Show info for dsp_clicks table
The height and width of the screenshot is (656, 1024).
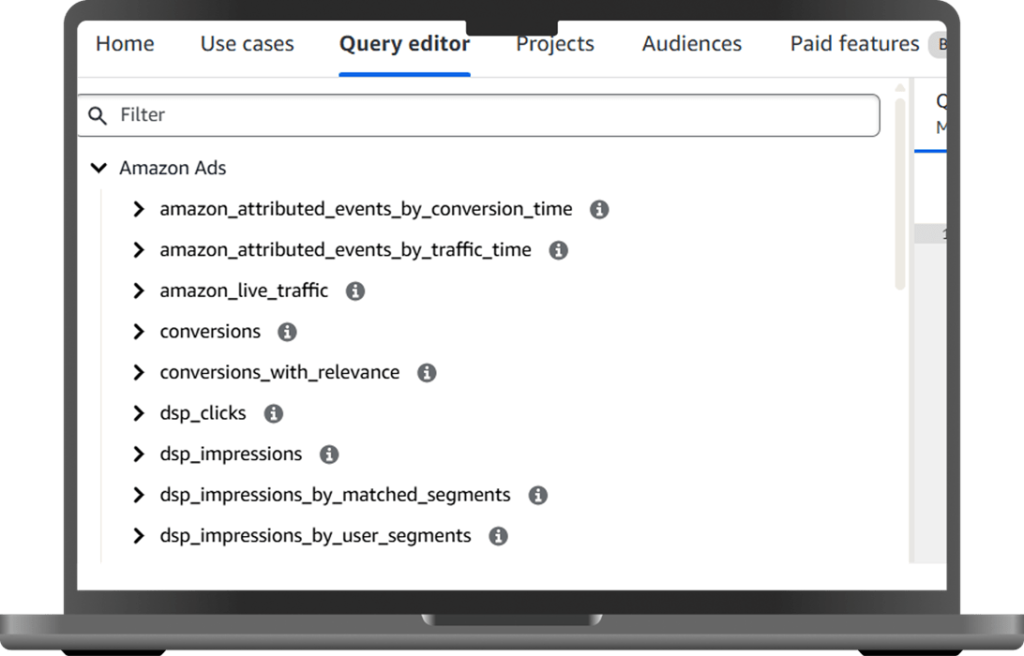pos(273,414)
